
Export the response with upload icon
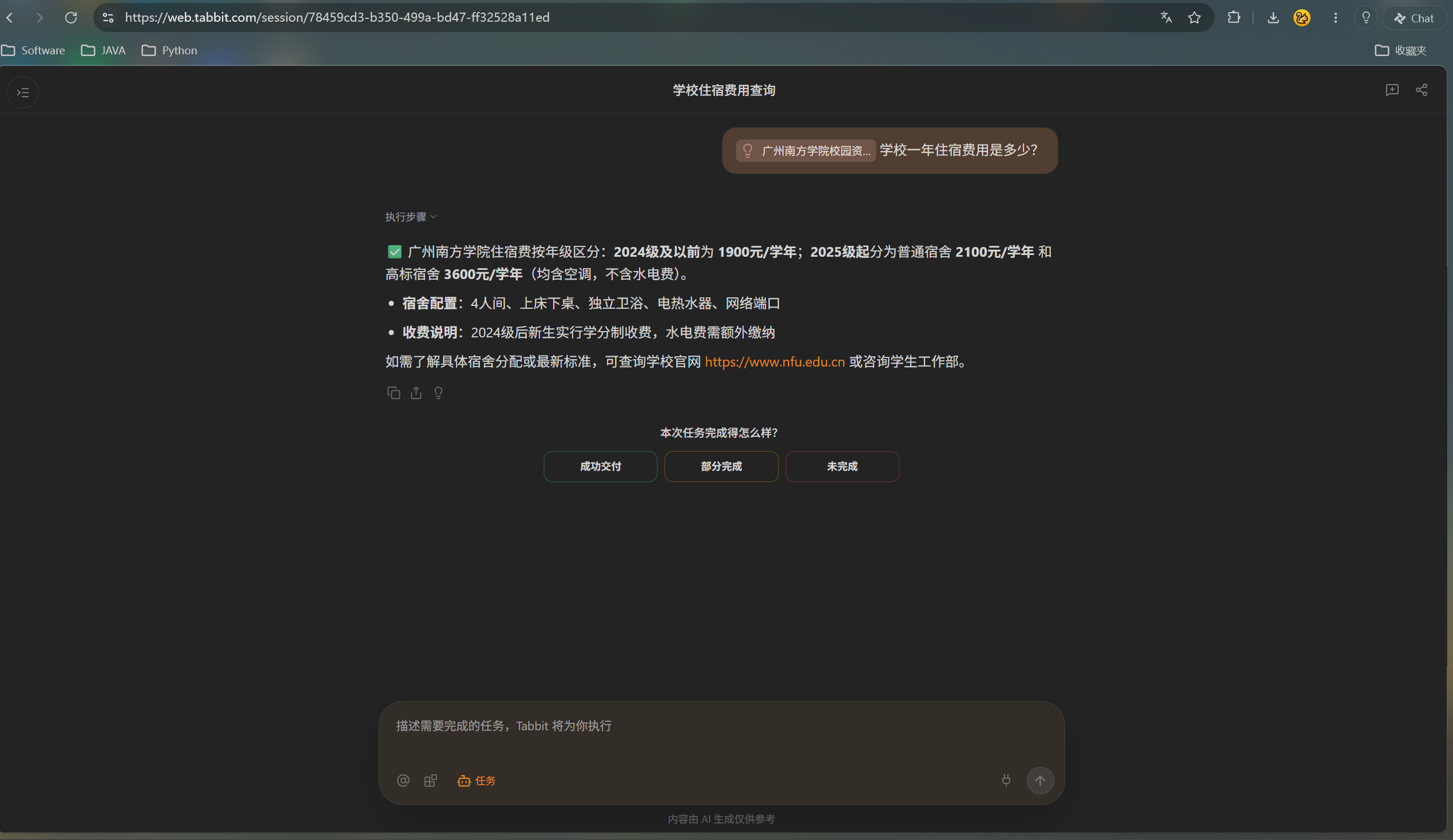(416, 393)
